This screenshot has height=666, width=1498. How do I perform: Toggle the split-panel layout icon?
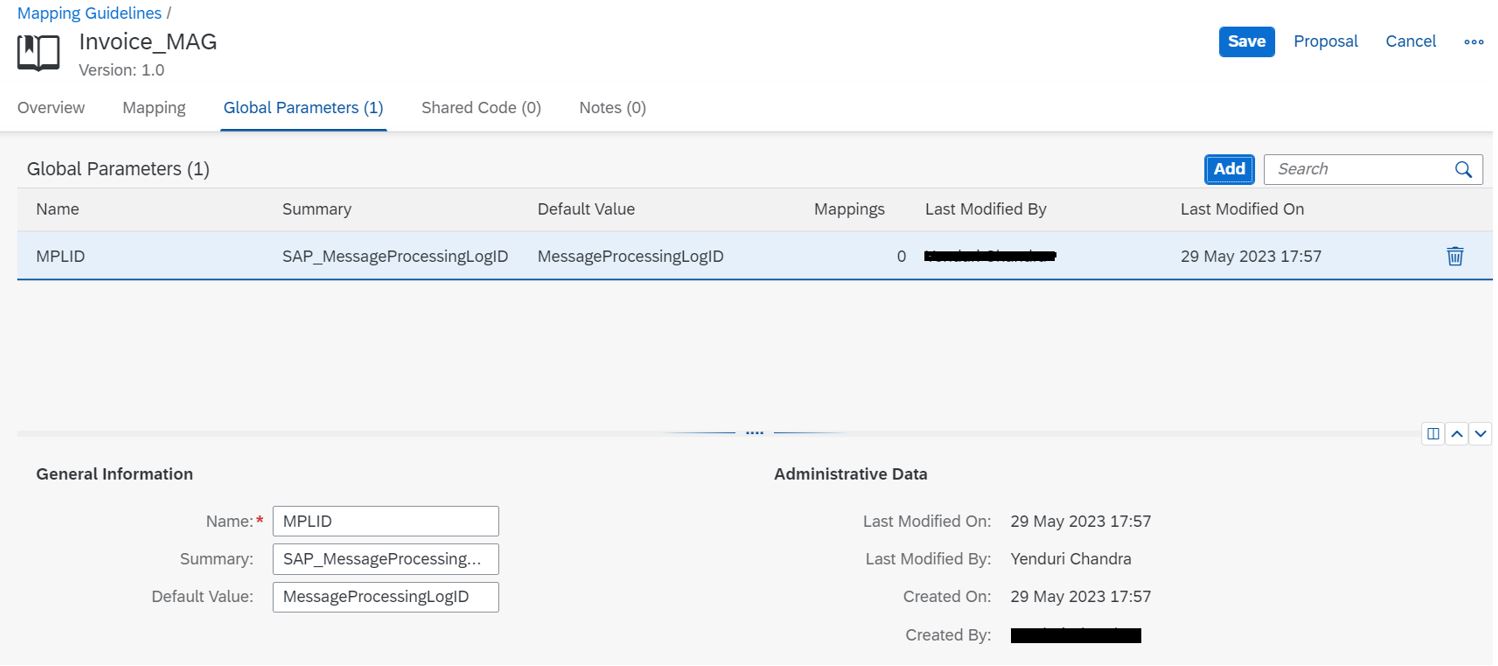(x=1432, y=433)
